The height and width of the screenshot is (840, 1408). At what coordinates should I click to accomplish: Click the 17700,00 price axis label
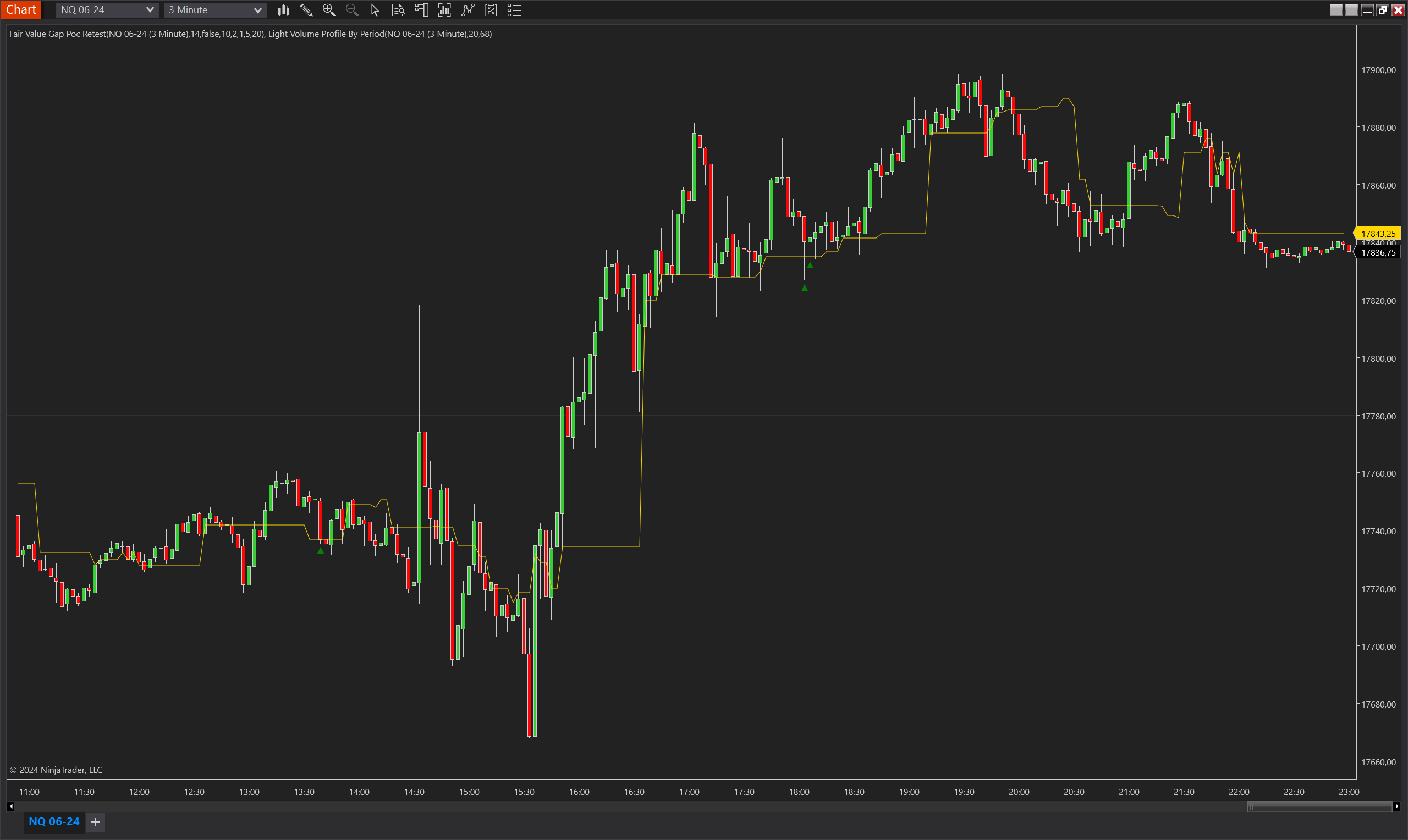point(1378,646)
